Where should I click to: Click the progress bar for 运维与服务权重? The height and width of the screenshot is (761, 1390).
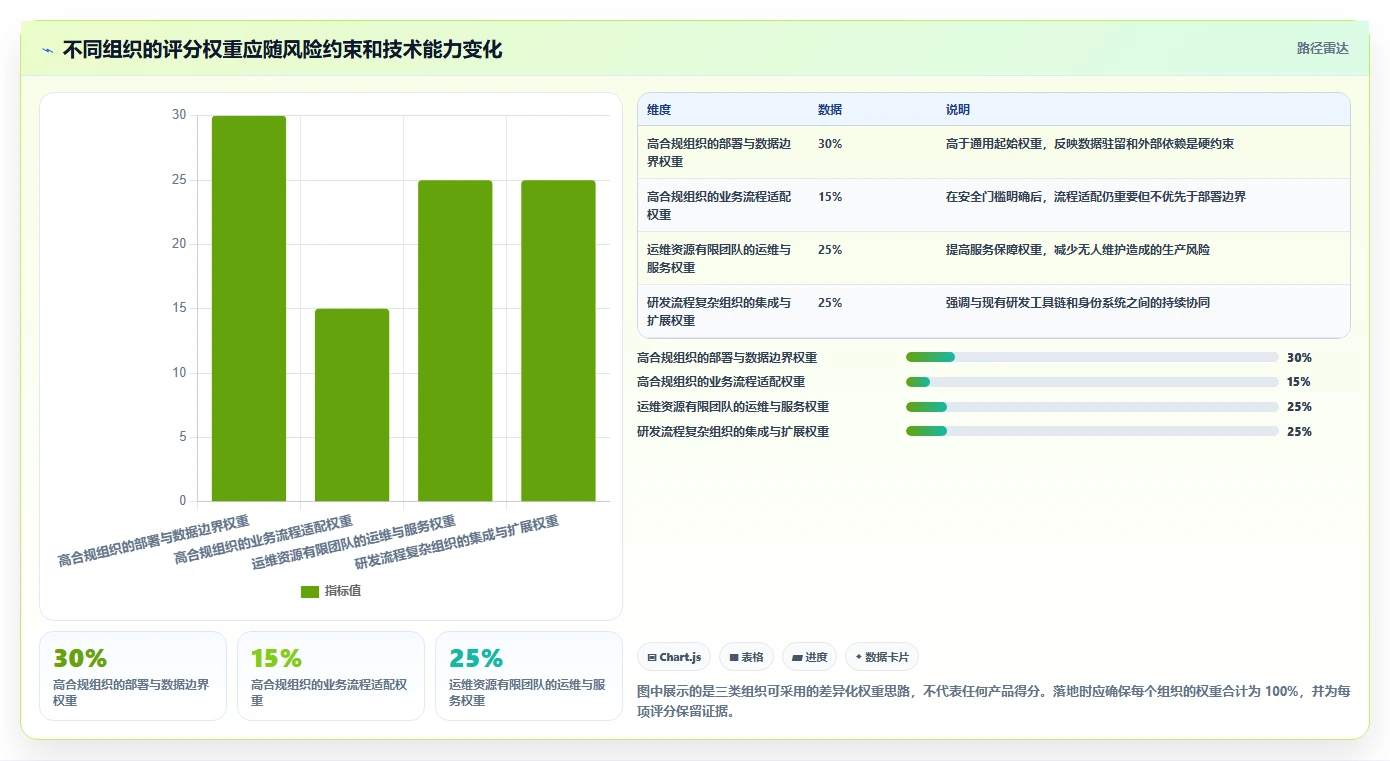(x=1092, y=407)
